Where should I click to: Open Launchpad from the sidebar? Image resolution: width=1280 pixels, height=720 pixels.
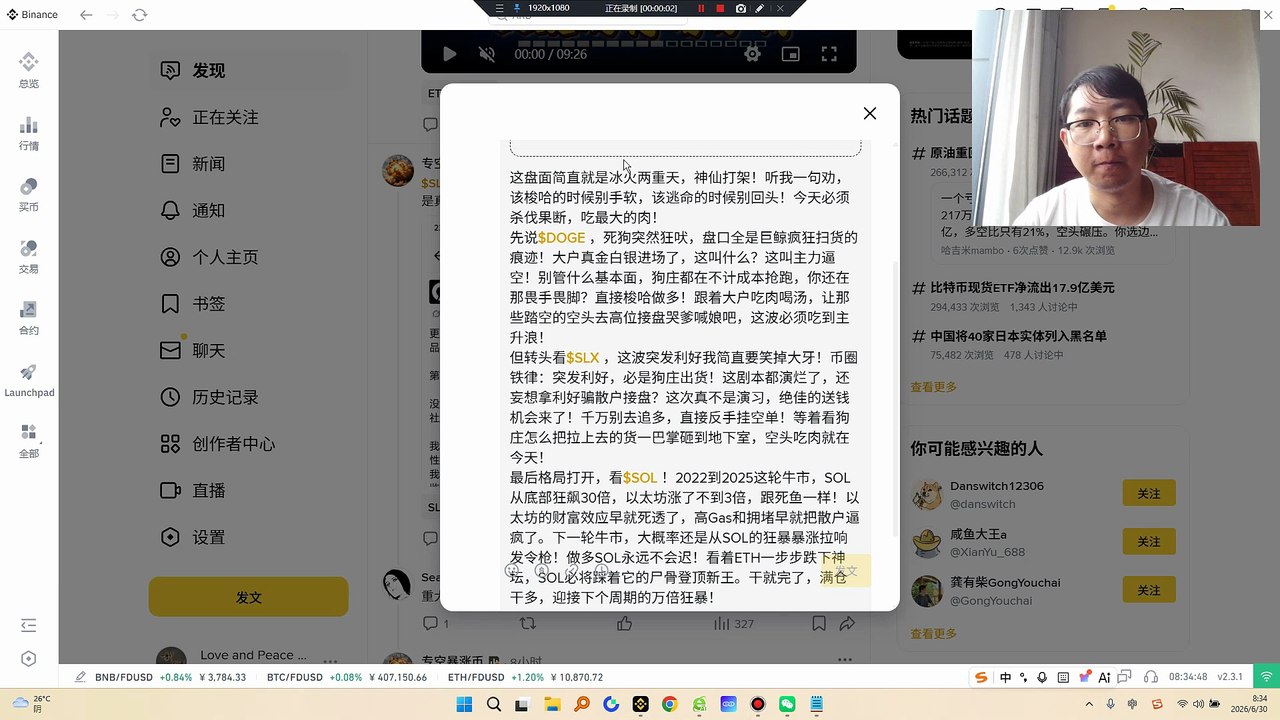coord(29,380)
